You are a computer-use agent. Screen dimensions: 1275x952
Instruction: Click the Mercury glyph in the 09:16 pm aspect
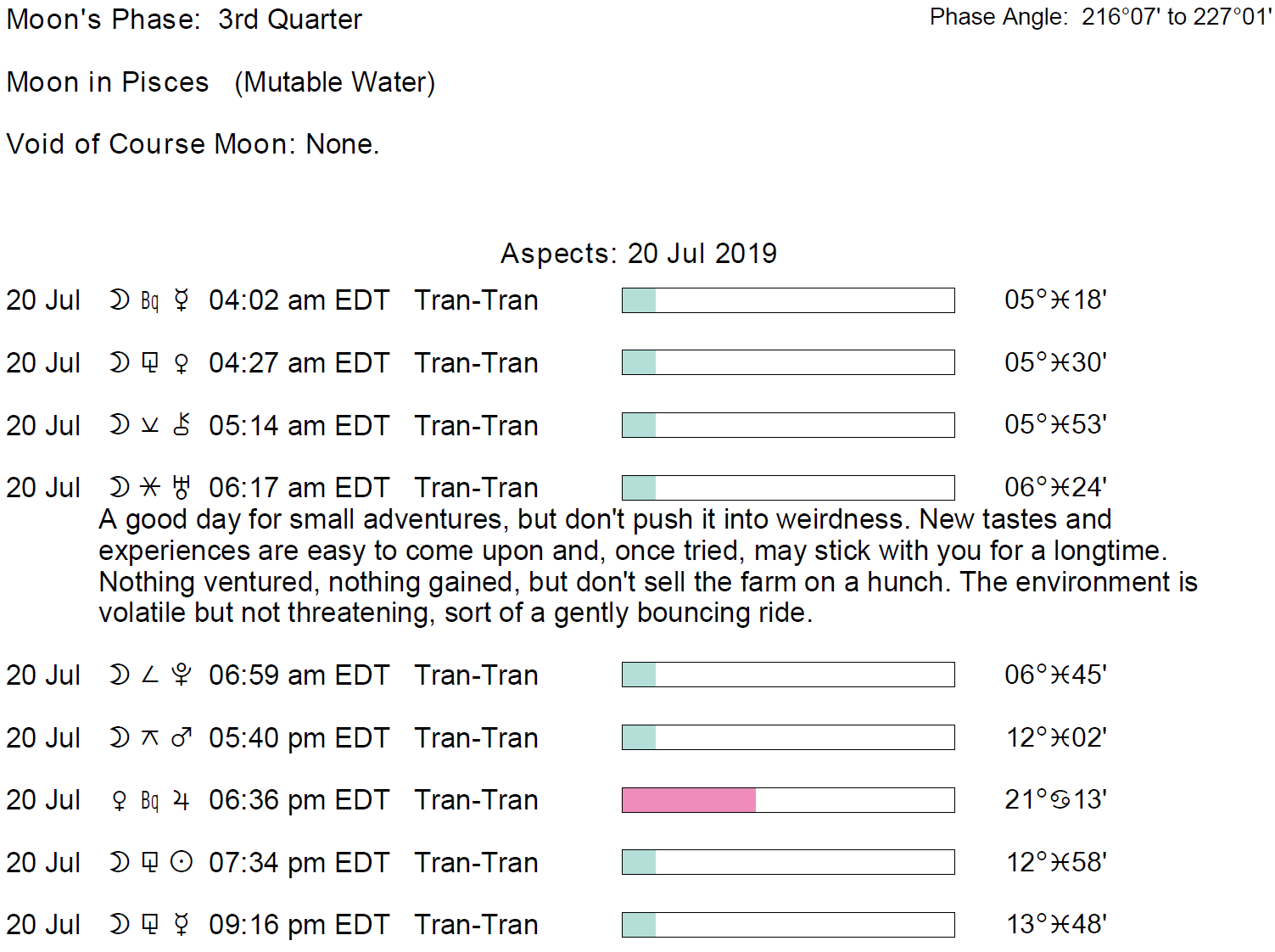point(182,925)
